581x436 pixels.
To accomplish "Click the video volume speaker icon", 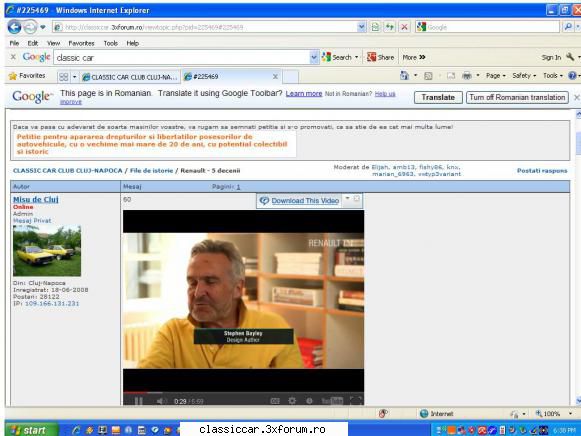I will click(x=160, y=401).
